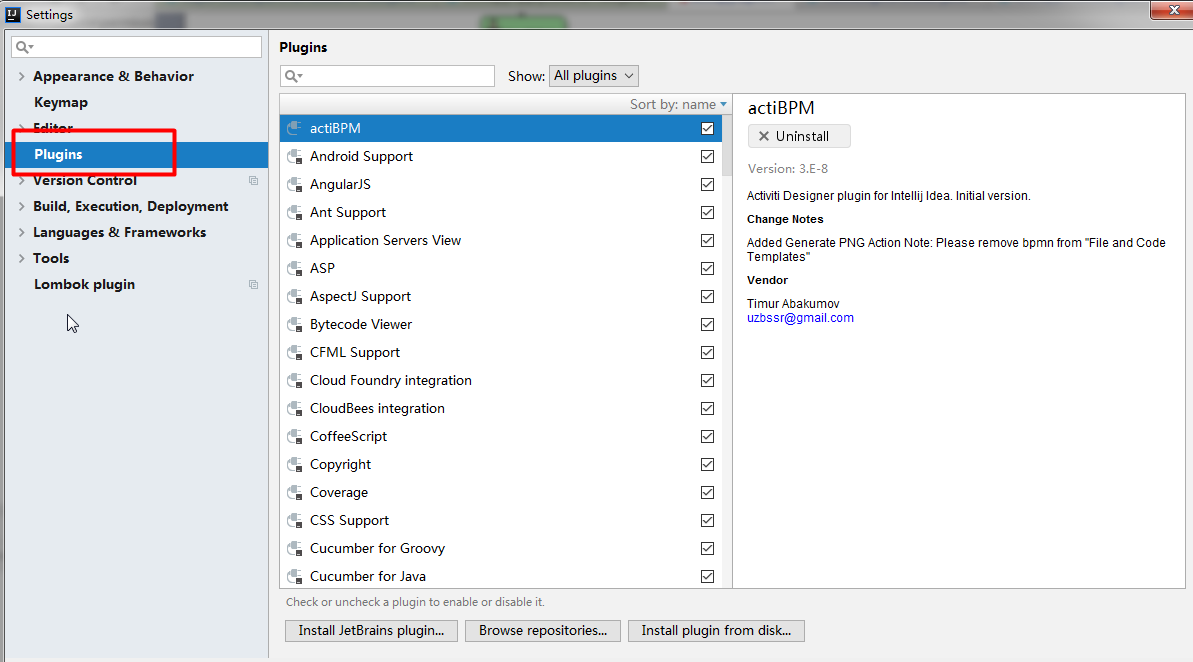Click the Application Servers View plugin icon
Viewport: 1193px width, 662px height.
pyautogui.click(x=294, y=240)
